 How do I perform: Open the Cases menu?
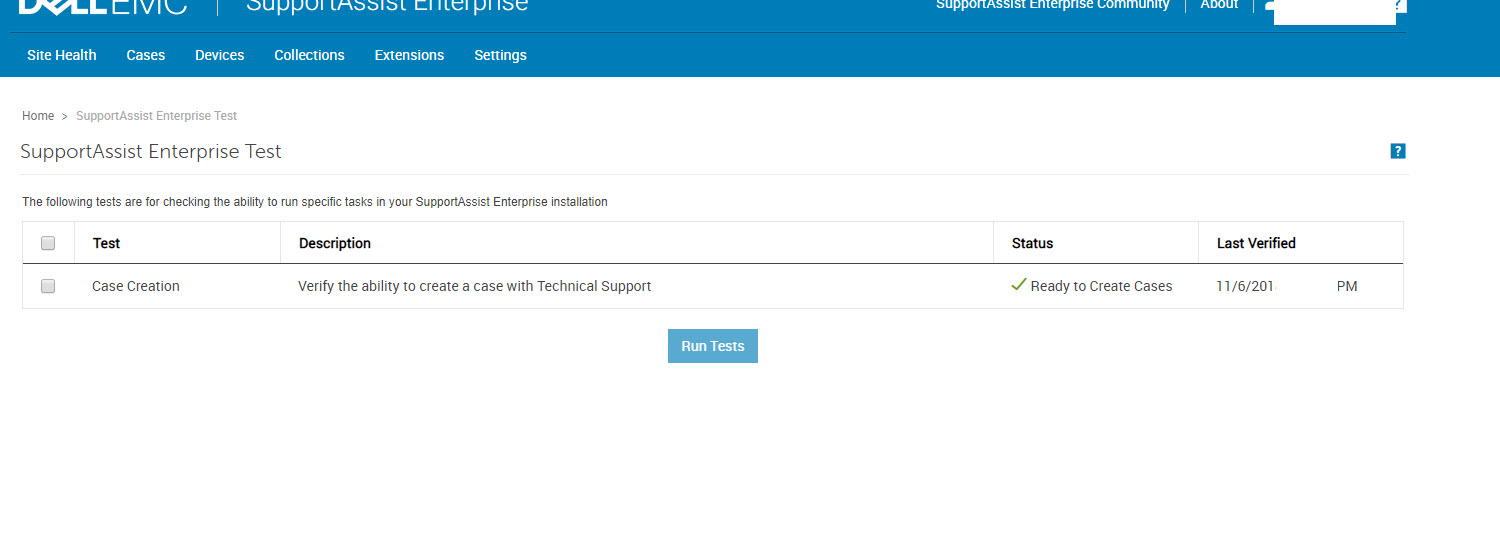pyautogui.click(x=146, y=55)
